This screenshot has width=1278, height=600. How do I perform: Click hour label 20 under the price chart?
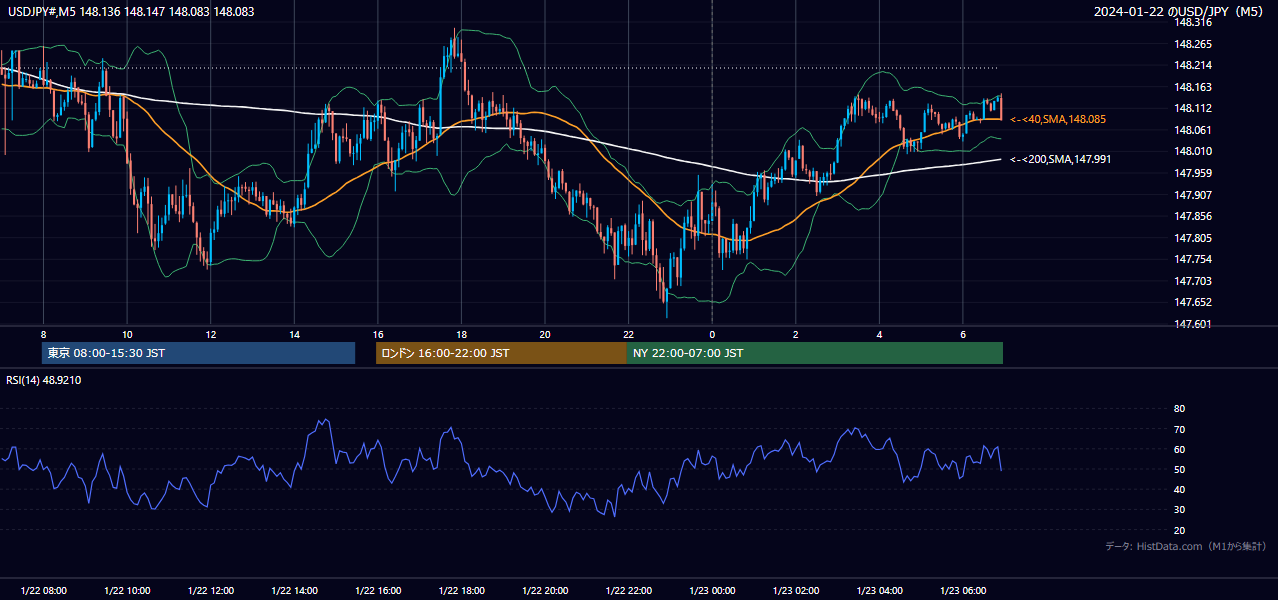coord(545,334)
